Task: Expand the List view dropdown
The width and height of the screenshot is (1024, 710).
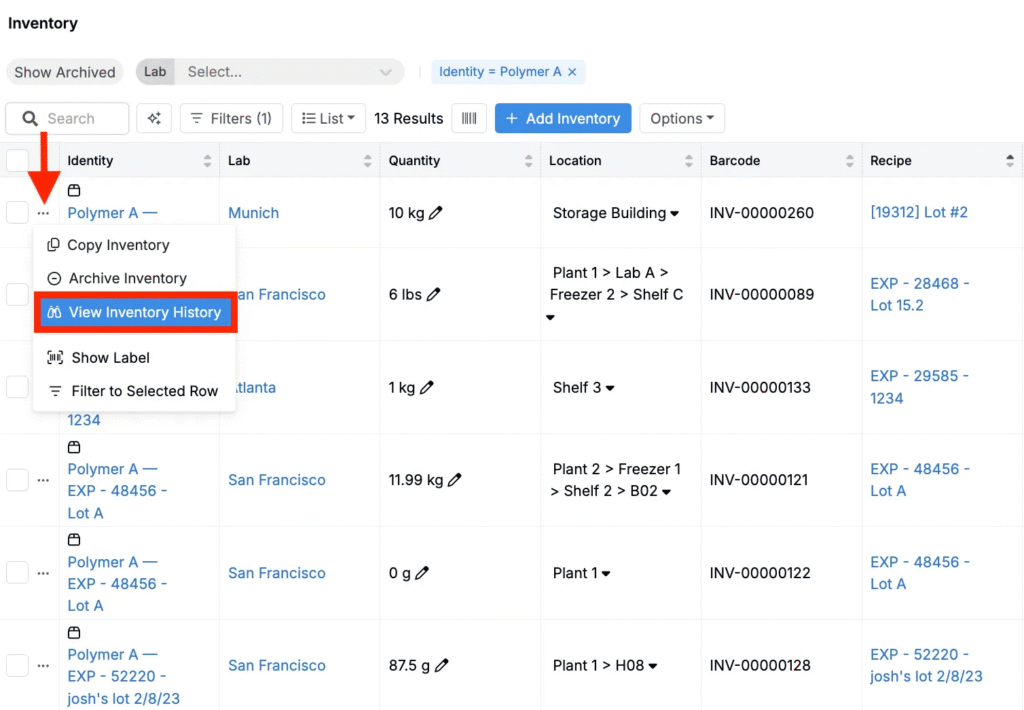Action: point(328,118)
